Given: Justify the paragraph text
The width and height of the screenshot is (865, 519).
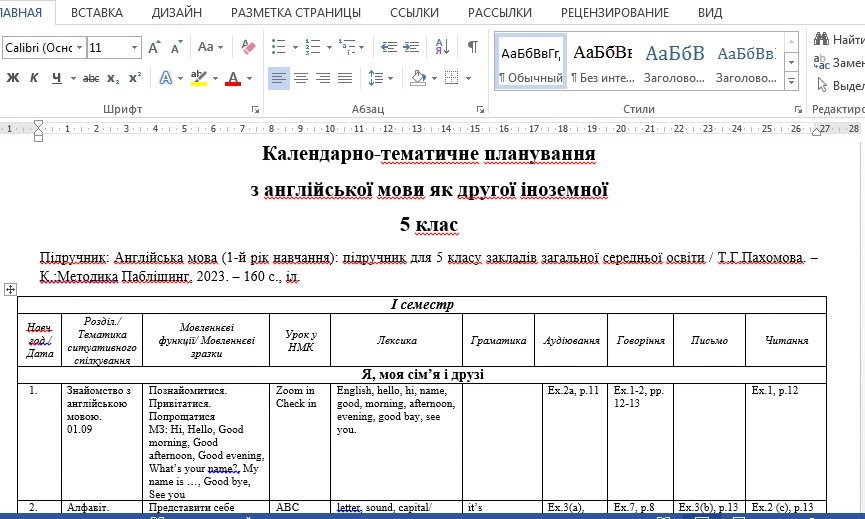Looking at the screenshot, I should click(345, 78).
